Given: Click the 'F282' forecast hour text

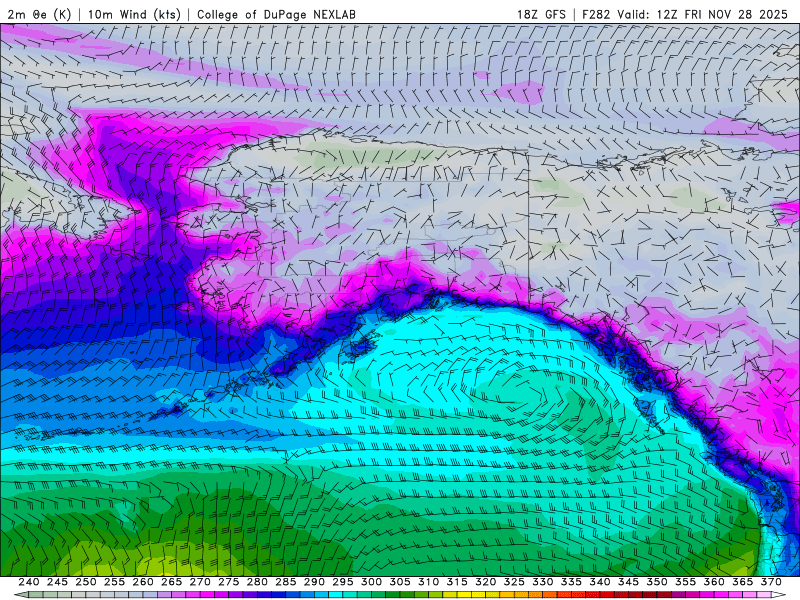Looking at the screenshot, I should point(596,14).
